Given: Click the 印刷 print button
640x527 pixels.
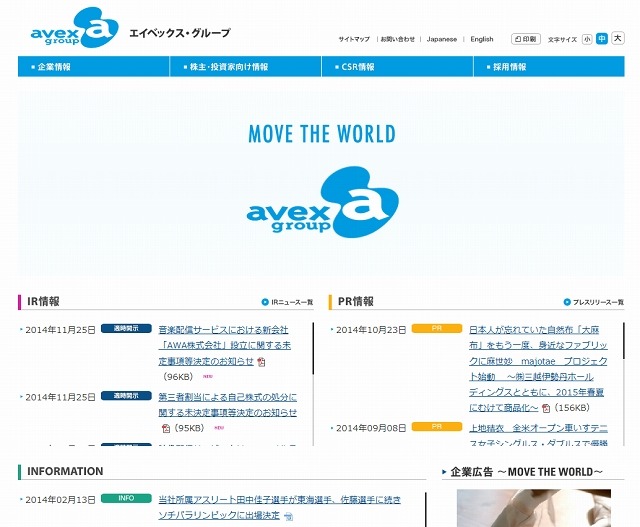Looking at the screenshot, I should [x=526, y=39].
